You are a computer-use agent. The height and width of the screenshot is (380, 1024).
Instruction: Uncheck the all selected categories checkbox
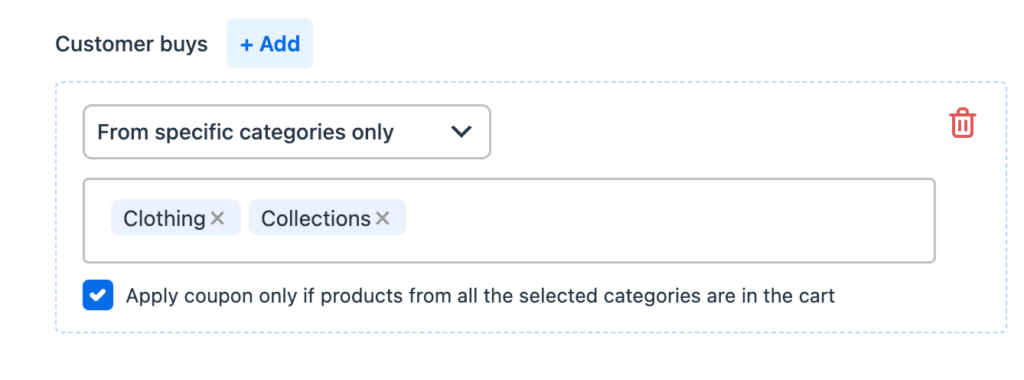click(97, 295)
